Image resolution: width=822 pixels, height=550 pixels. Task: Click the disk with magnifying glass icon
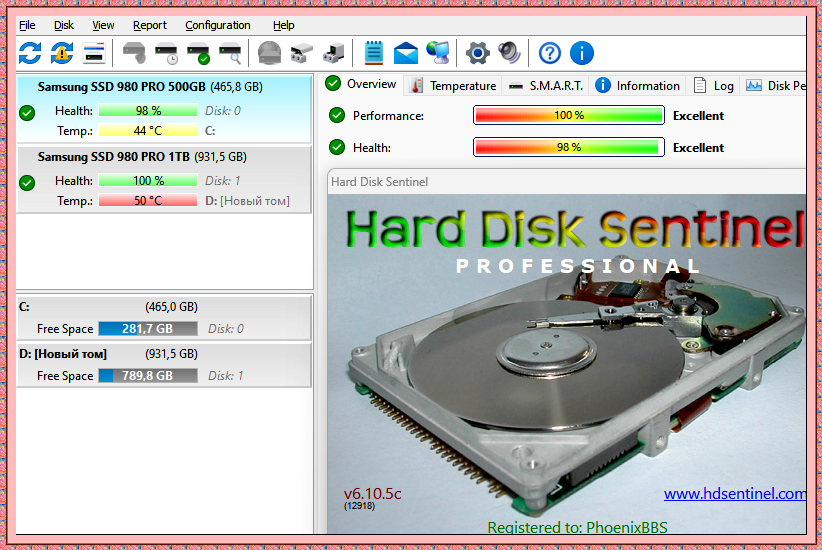[x=230, y=53]
